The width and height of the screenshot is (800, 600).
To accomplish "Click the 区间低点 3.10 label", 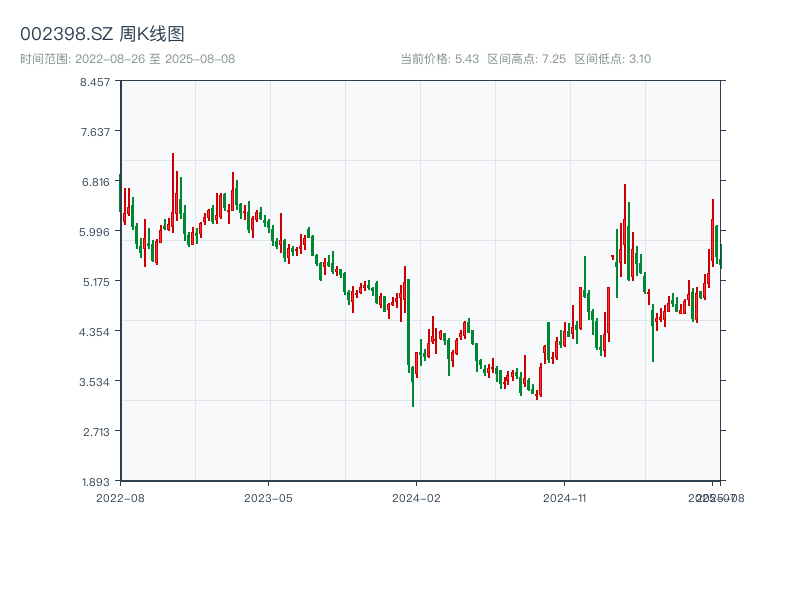I will pos(612,59).
